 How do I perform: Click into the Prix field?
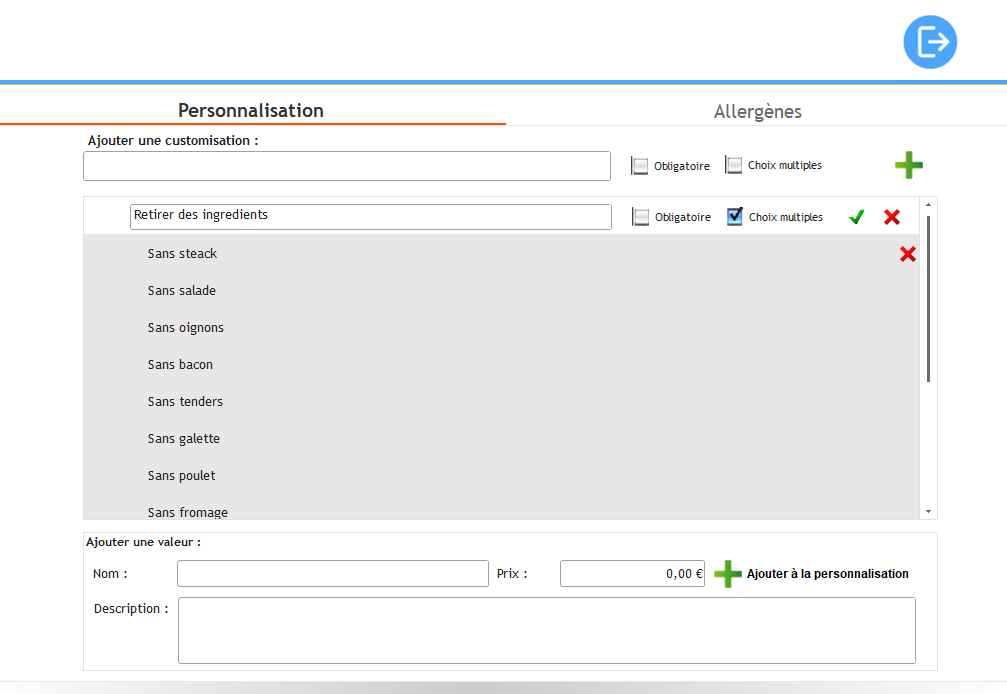632,574
